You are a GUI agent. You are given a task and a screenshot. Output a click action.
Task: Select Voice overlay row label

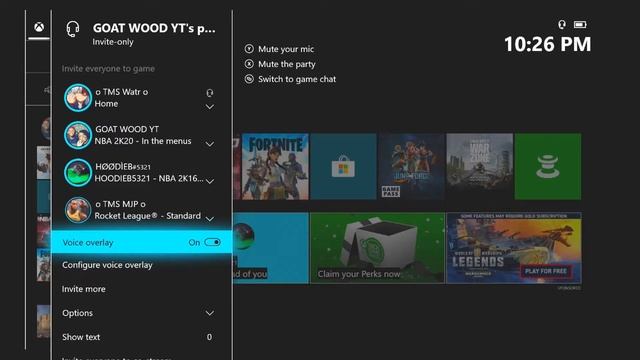click(x=88, y=242)
